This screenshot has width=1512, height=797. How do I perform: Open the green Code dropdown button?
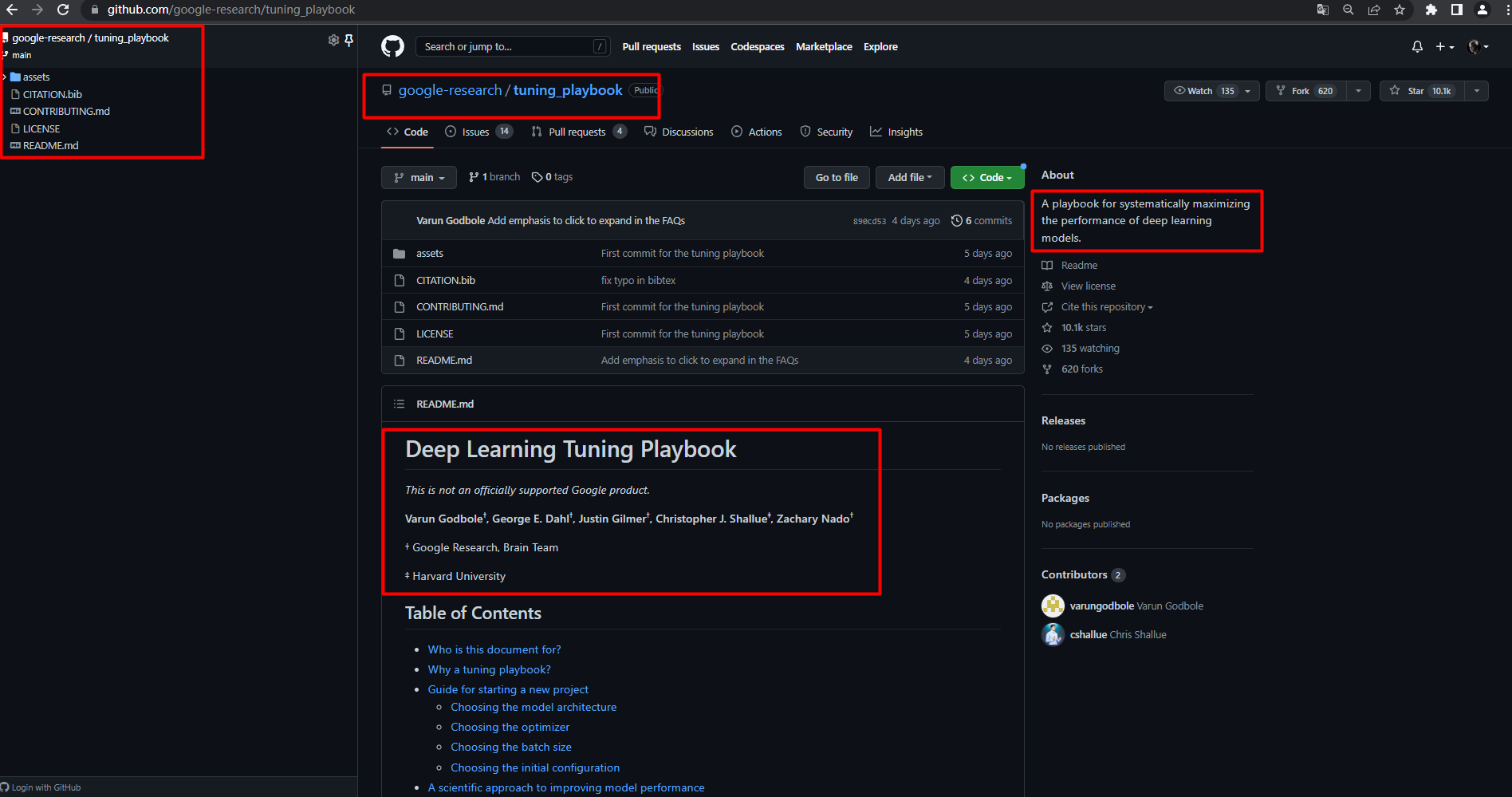(x=987, y=177)
